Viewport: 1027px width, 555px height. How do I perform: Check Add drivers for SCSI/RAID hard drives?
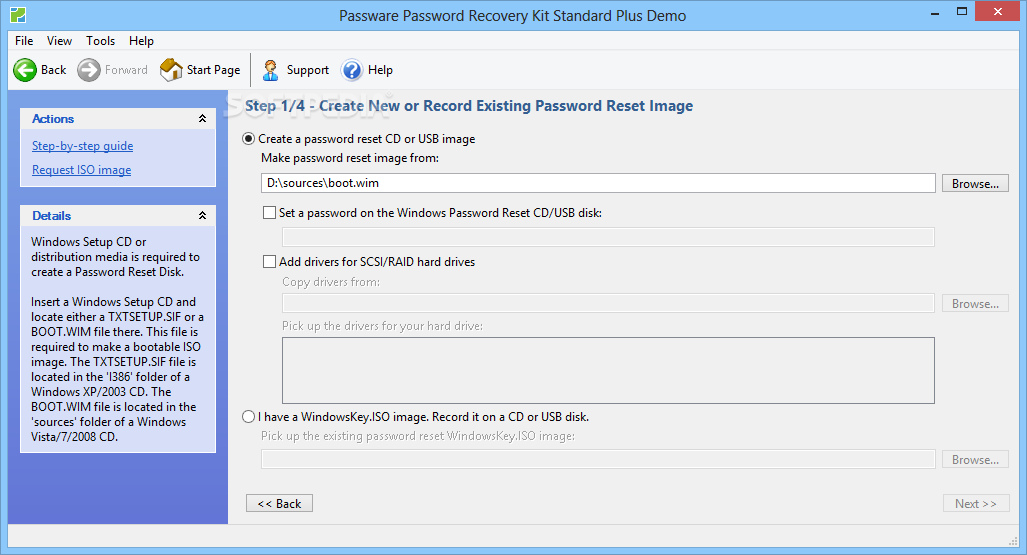point(269,262)
